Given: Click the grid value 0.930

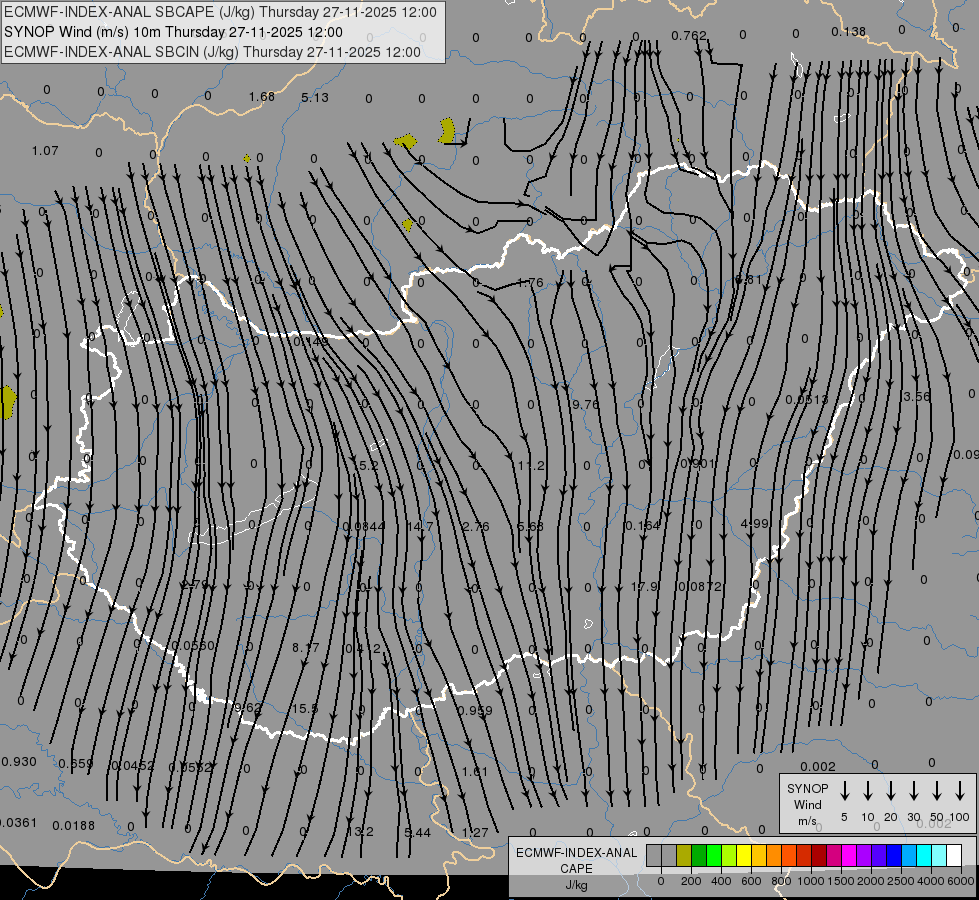Looking at the screenshot, I should (x=19, y=761).
